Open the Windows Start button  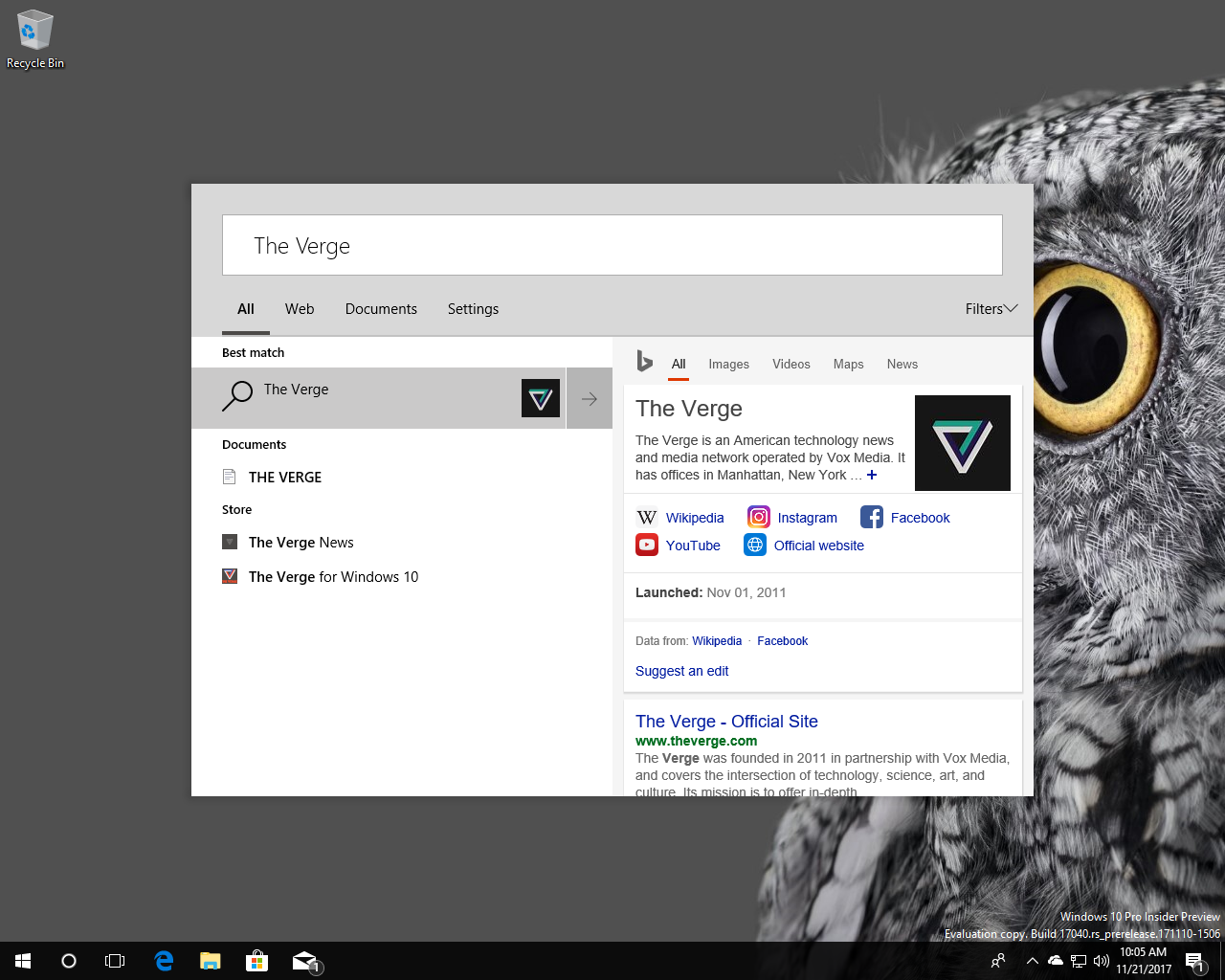23,961
